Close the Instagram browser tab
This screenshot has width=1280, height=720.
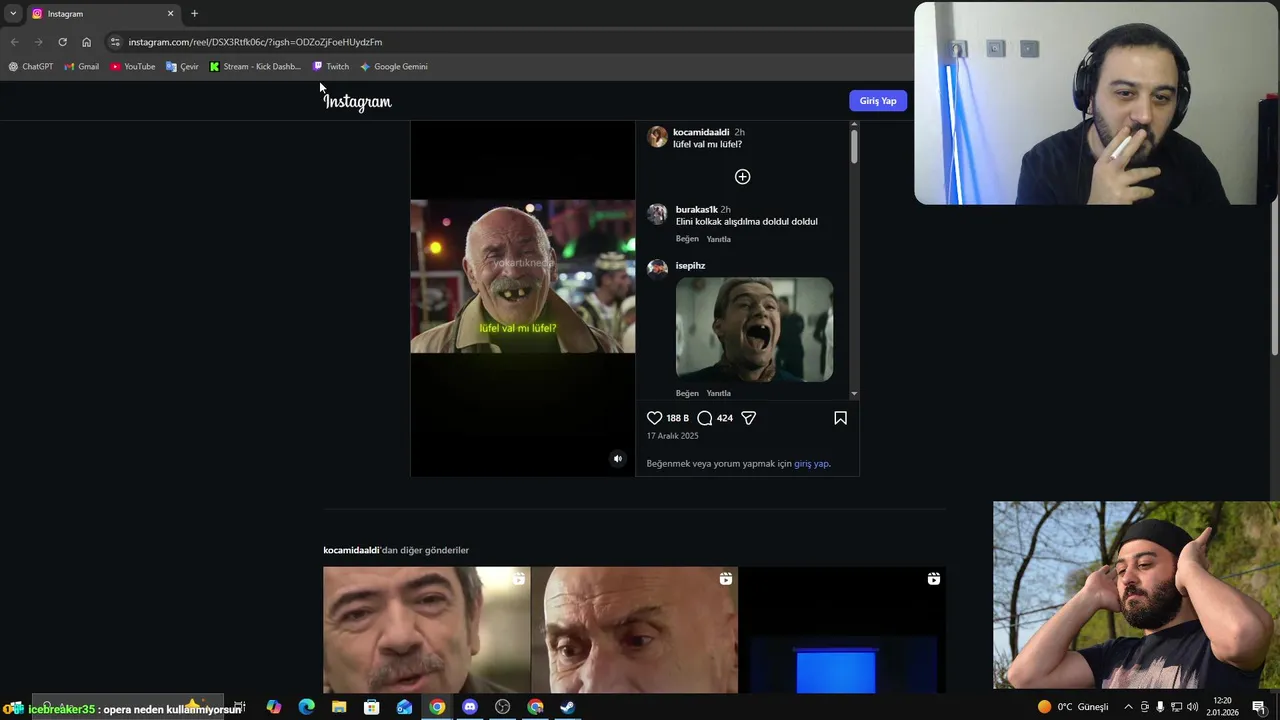tap(170, 14)
